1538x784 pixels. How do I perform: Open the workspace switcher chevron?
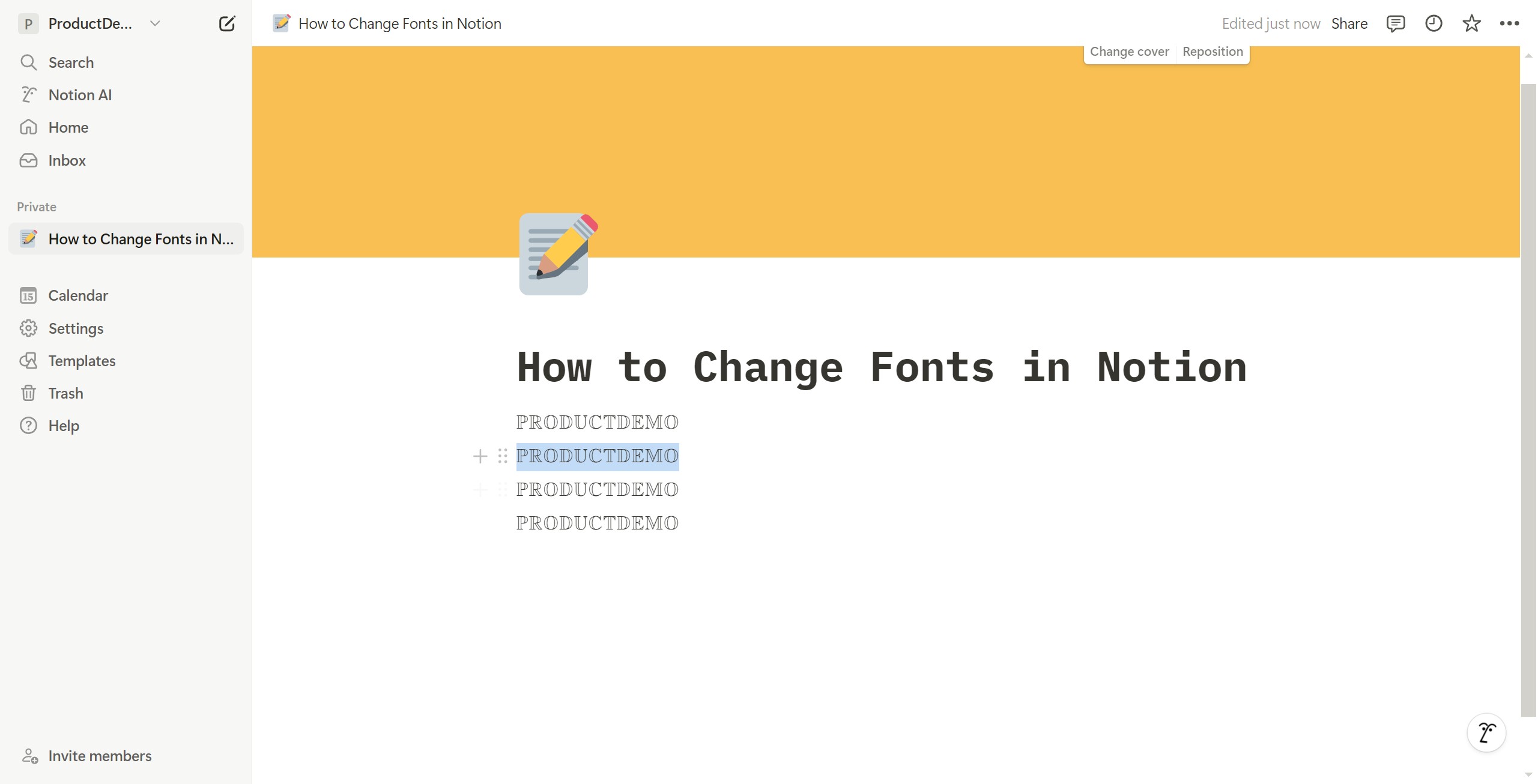click(155, 23)
